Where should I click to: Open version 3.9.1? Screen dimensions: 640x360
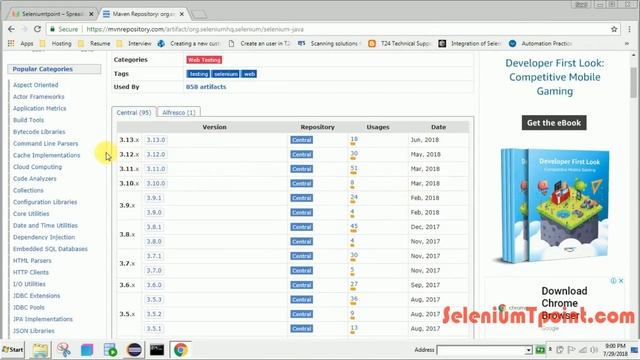(154, 198)
